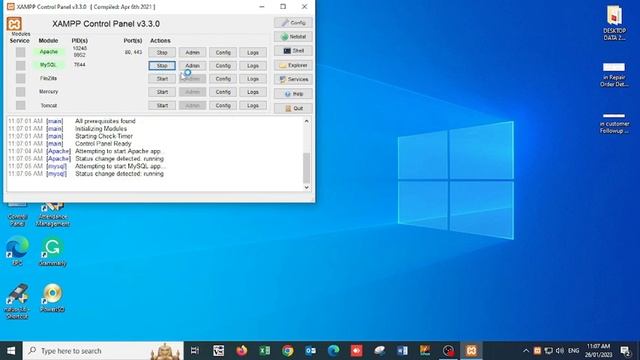Toggle Apache service checkbox
Screen dimensions: 640x360
20,52
